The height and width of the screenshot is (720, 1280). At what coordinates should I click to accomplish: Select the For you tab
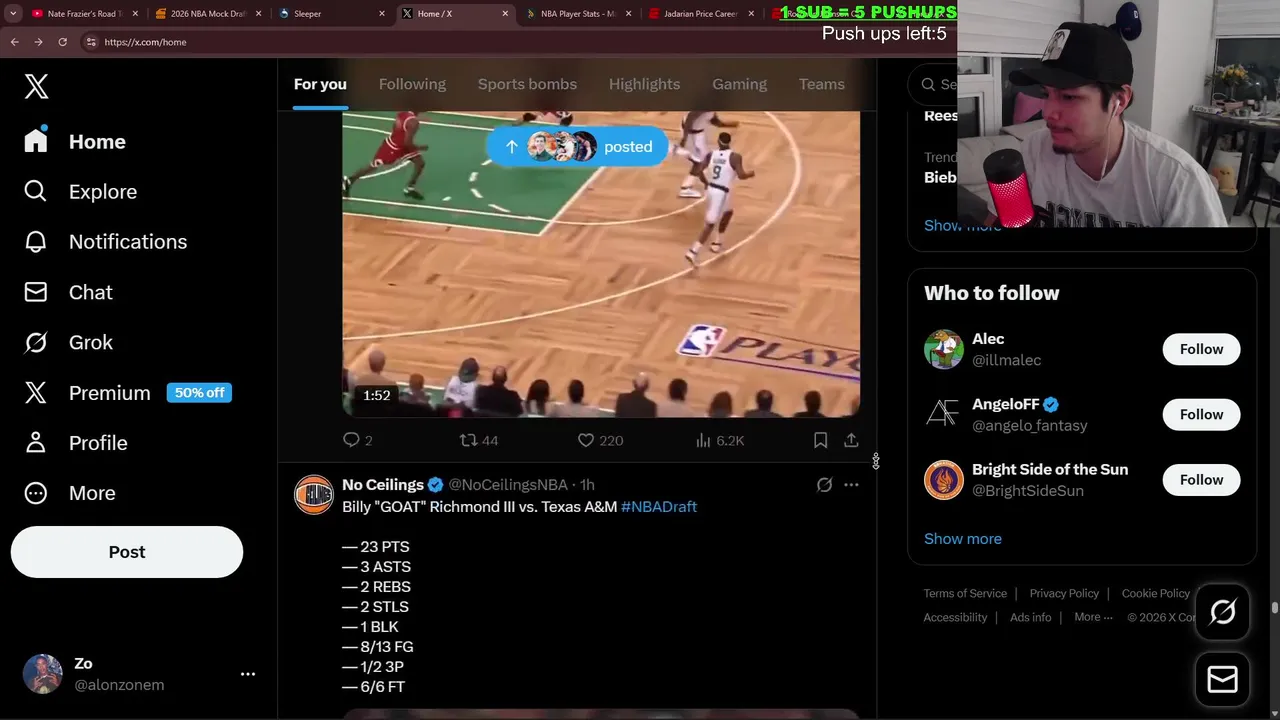[320, 84]
